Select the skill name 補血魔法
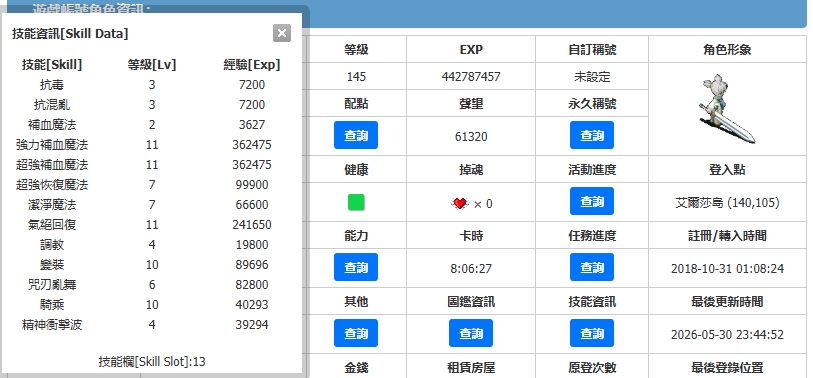The width and height of the screenshot is (813, 378). click(x=52, y=125)
